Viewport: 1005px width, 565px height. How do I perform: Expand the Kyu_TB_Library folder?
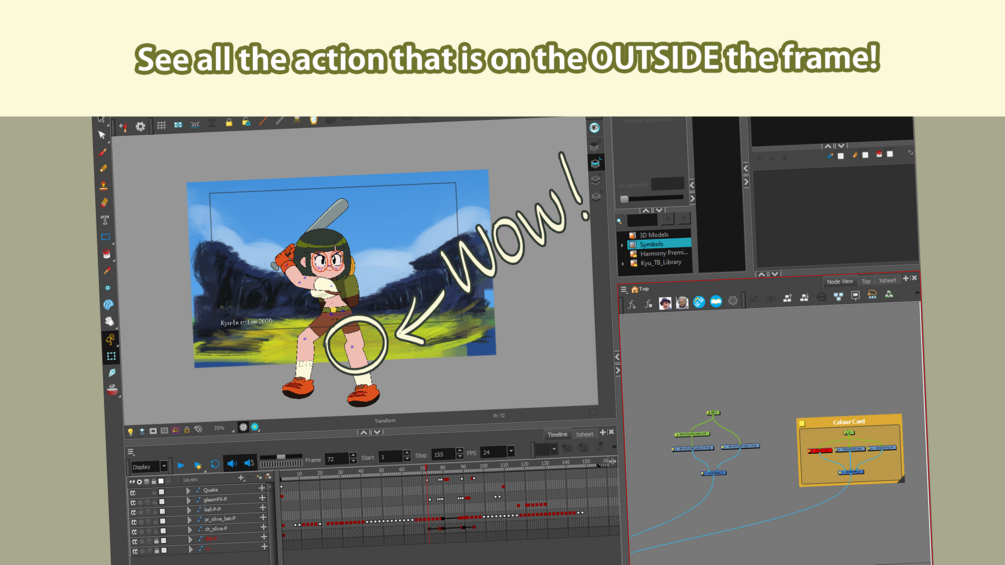pyautogui.click(x=622, y=263)
